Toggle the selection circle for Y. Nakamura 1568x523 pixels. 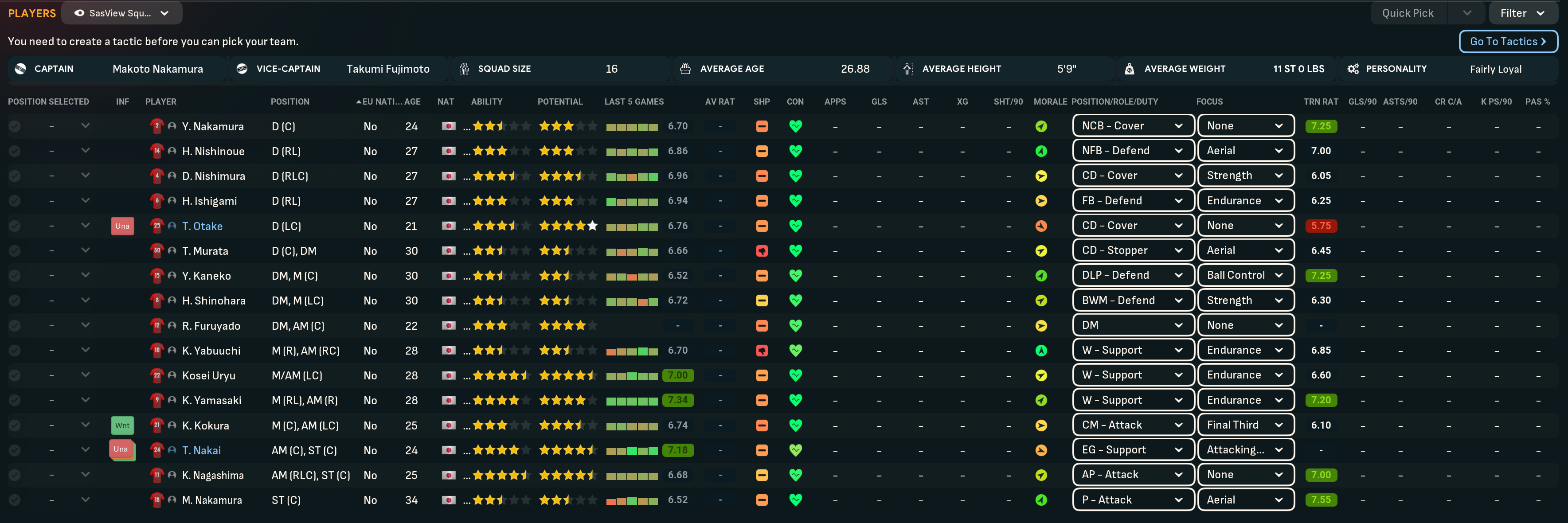click(15, 126)
